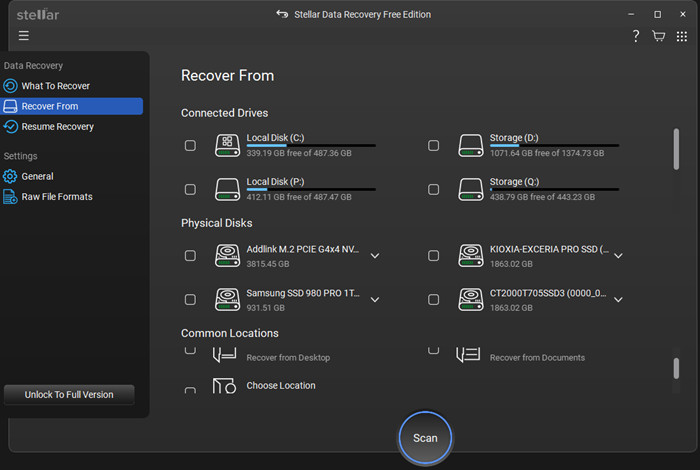
Task: Check the Local Disk (C:) checkbox
Action: tap(190, 146)
